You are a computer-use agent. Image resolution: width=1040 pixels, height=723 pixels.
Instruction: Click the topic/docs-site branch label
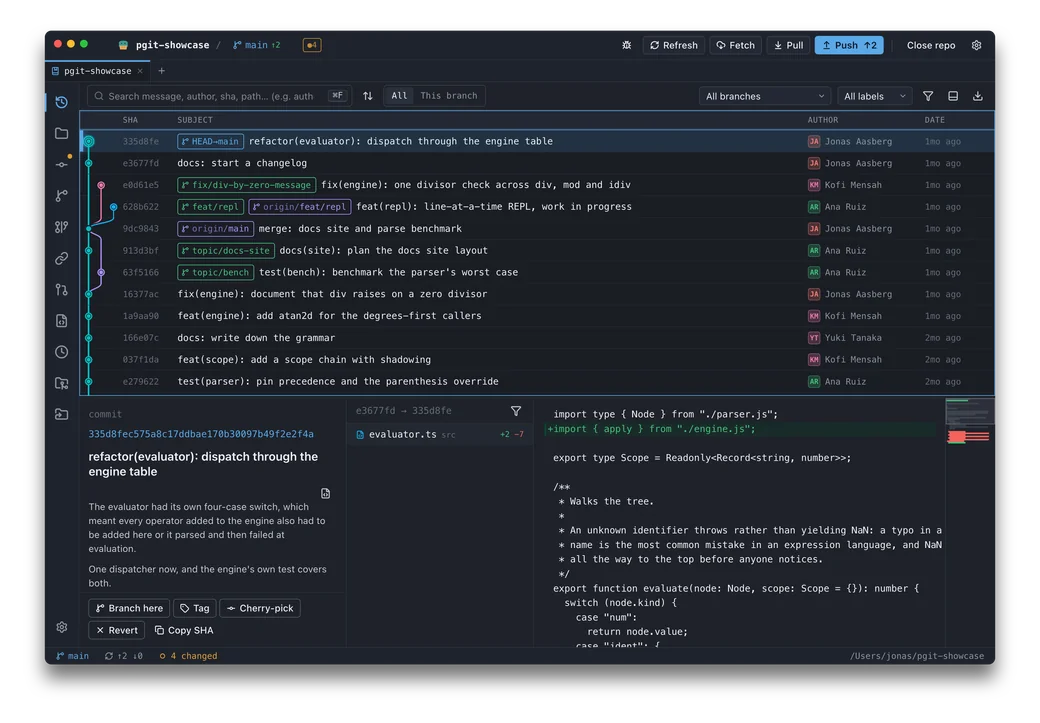226,251
